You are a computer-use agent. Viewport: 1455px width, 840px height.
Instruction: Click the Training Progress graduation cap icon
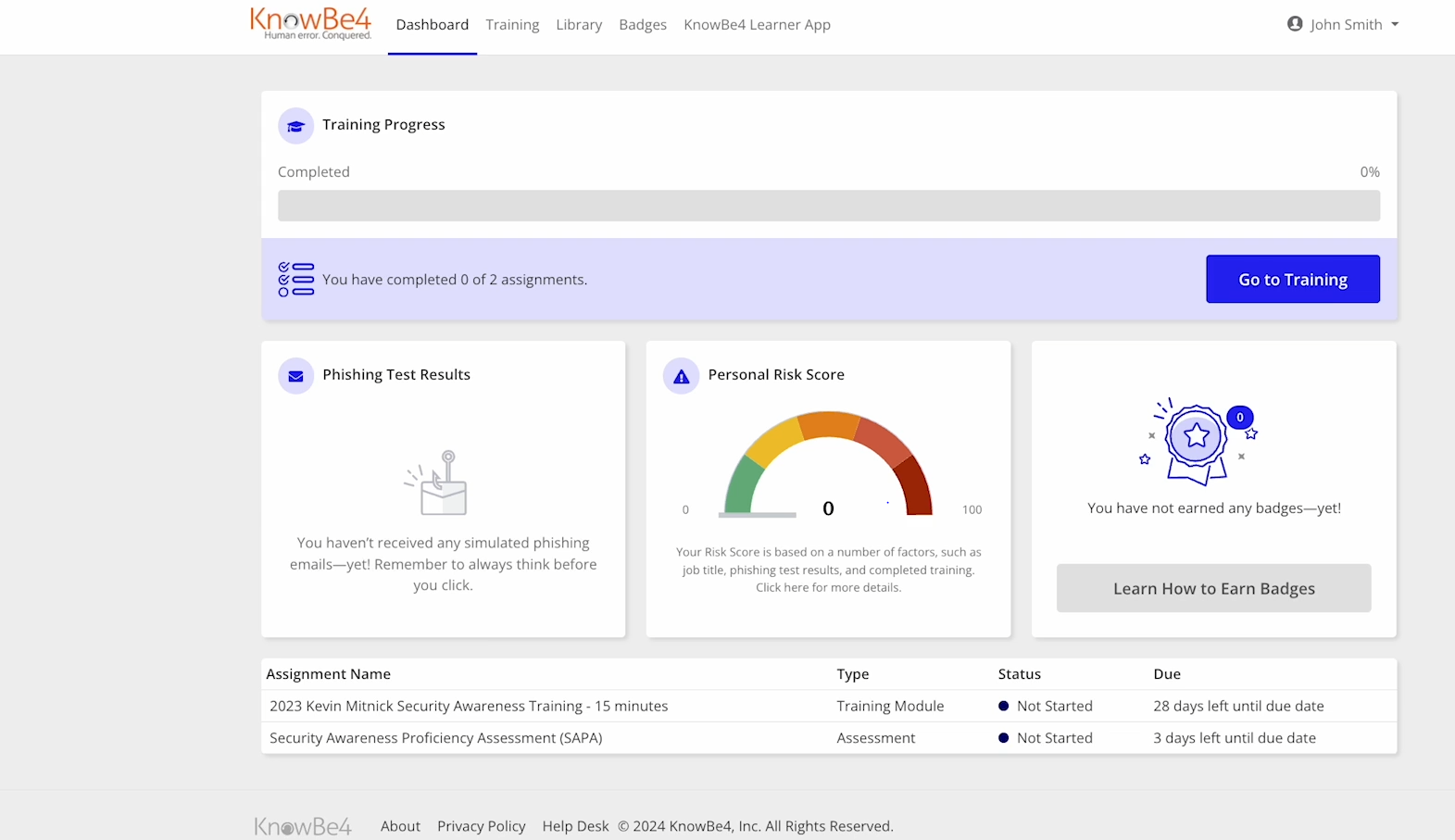coord(295,126)
